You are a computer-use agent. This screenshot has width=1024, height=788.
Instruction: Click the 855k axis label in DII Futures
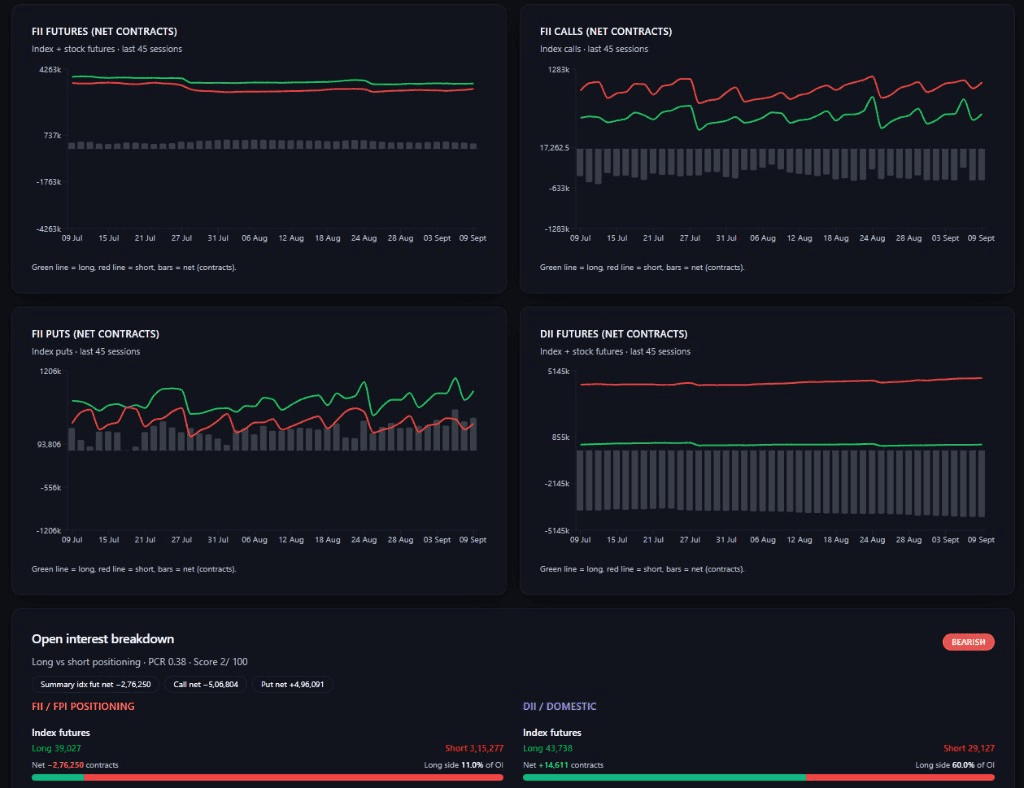560,437
